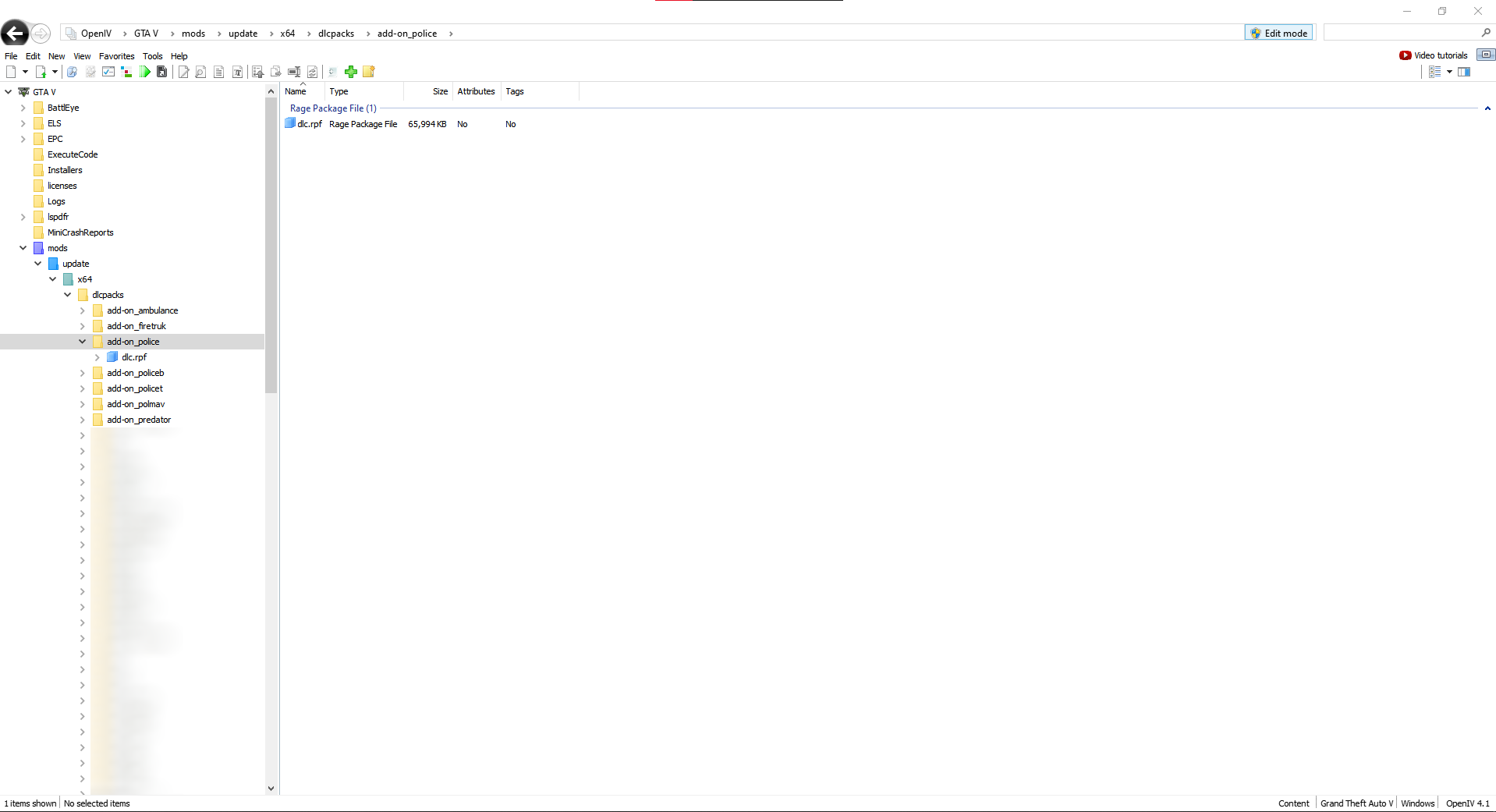The width and height of the screenshot is (1496, 812).
Task: Click the green plus add icon
Action: [x=351, y=72]
